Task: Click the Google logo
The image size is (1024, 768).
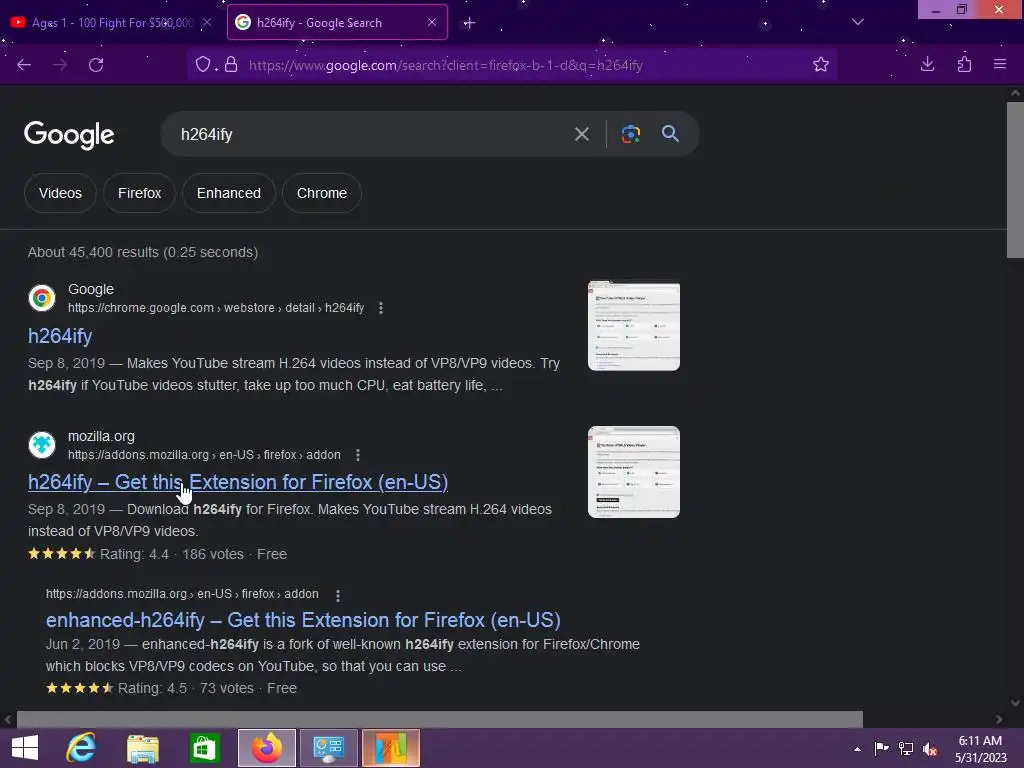Action: [69, 135]
